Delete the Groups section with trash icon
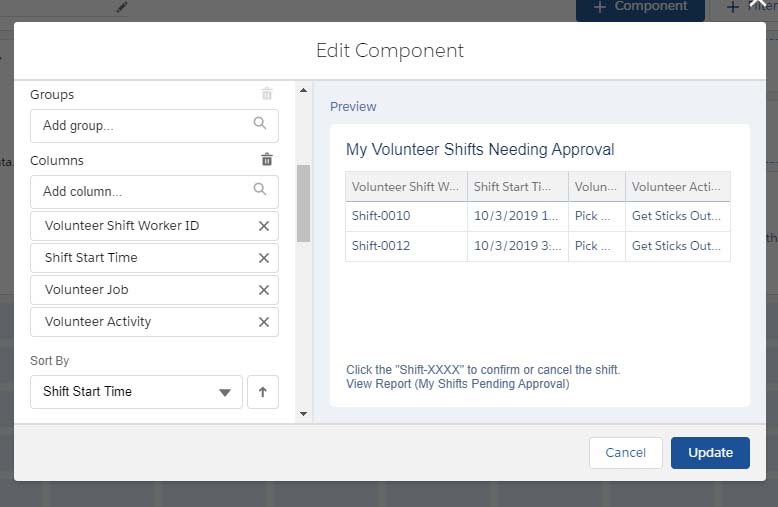 pos(267,94)
